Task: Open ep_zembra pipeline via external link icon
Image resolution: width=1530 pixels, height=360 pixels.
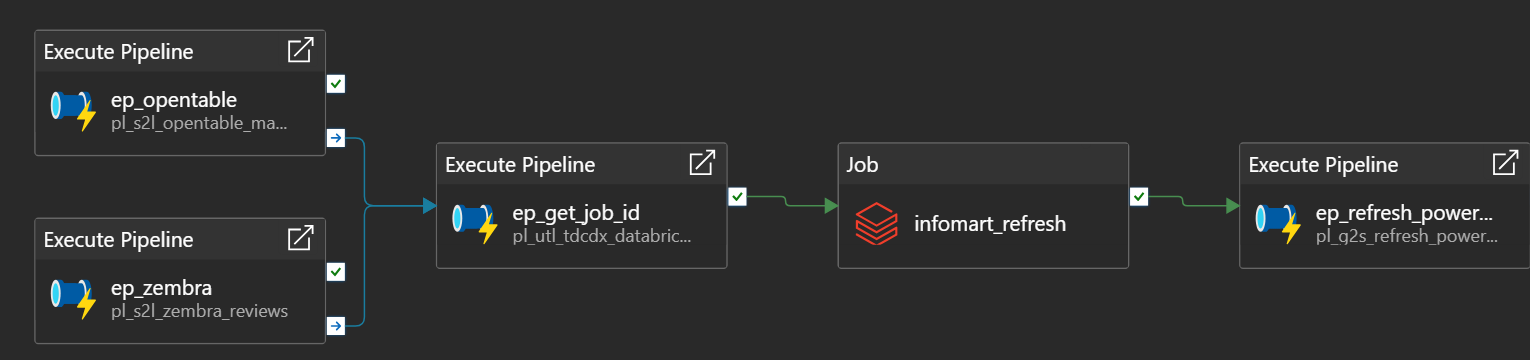Action: tap(300, 238)
